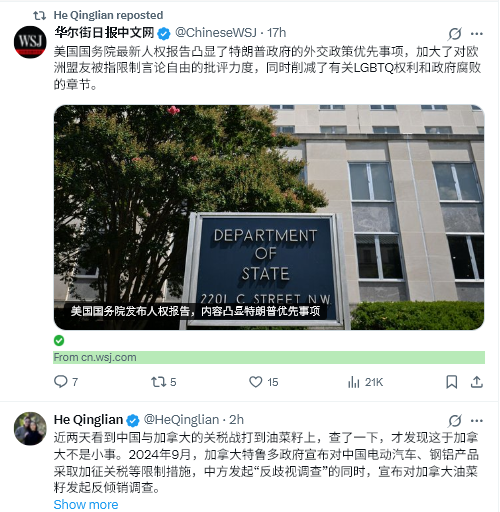500x512 pixels.
Task: Like the ChineseWSJ tweet
Action: click(263, 382)
